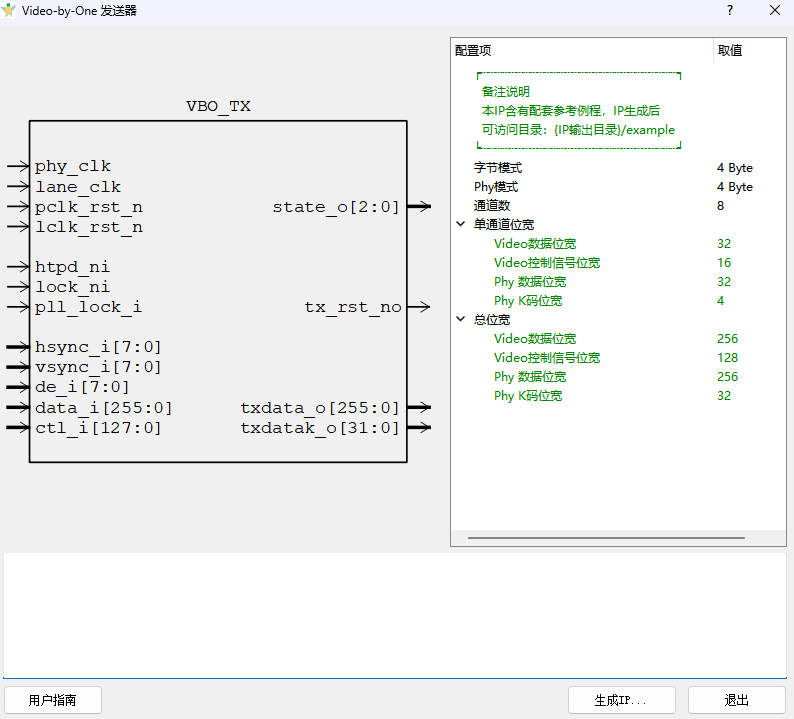794x719 pixels.
Task: Select Phy 数据位宽 under 总位宽
Action: pos(530,377)
